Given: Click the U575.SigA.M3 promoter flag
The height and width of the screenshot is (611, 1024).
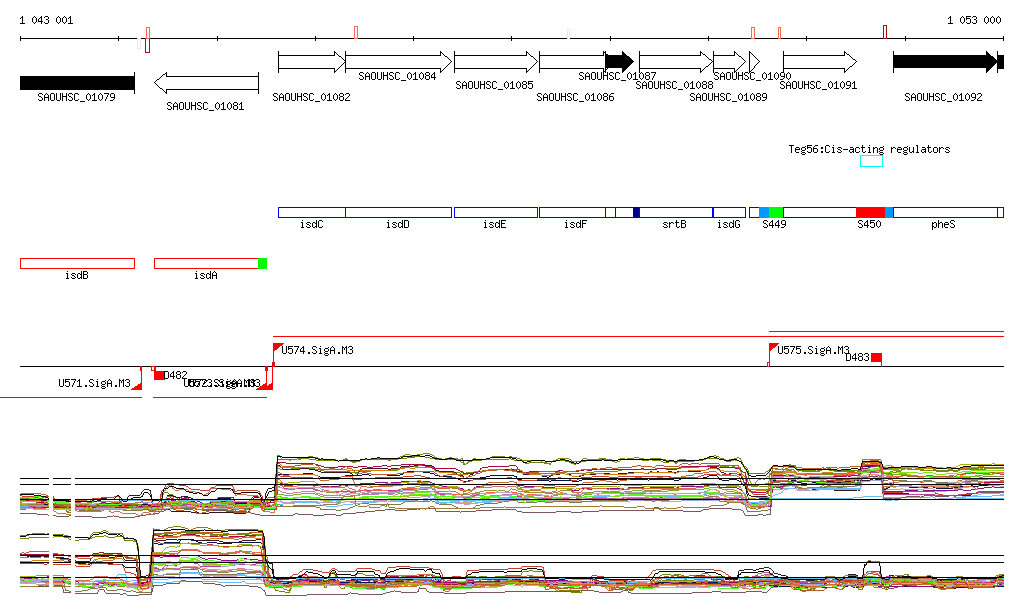Looking at the screenshot, I should click(x=773, y=348).
